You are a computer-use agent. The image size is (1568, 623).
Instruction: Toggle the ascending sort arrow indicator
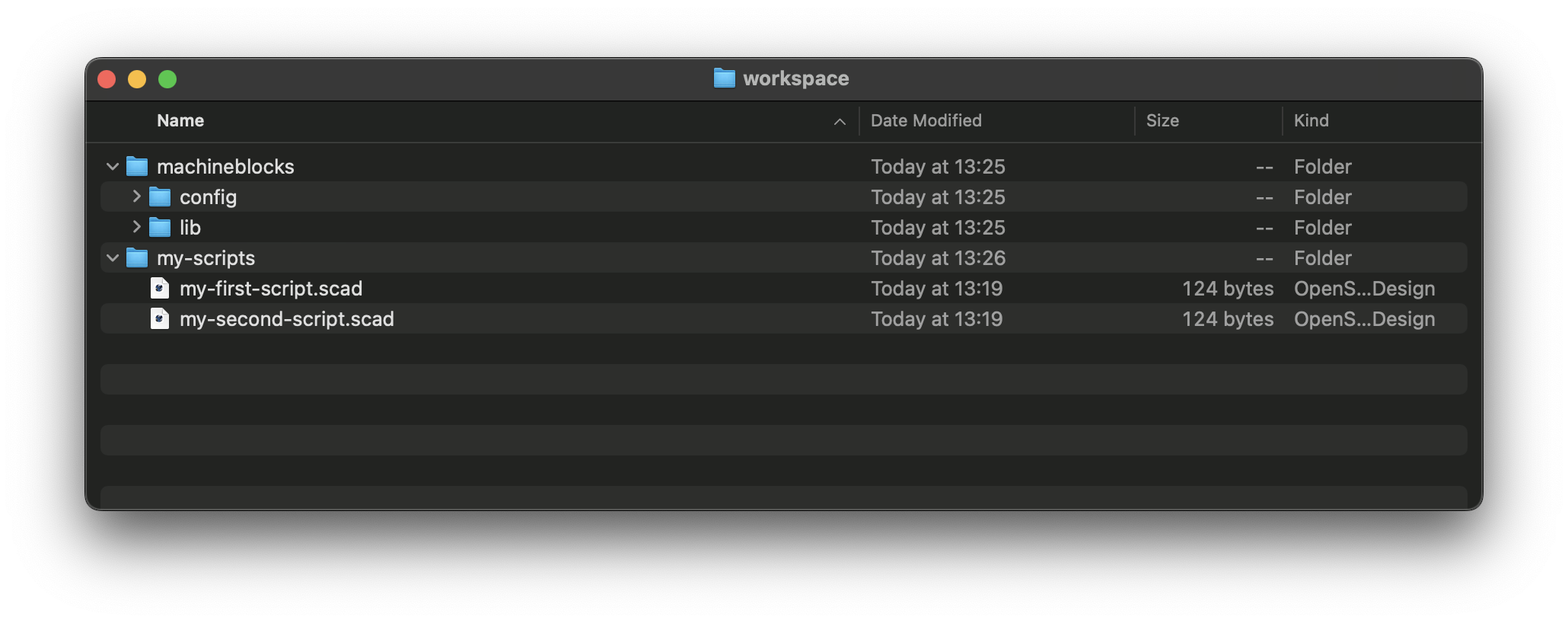click(x=840, y=122)
